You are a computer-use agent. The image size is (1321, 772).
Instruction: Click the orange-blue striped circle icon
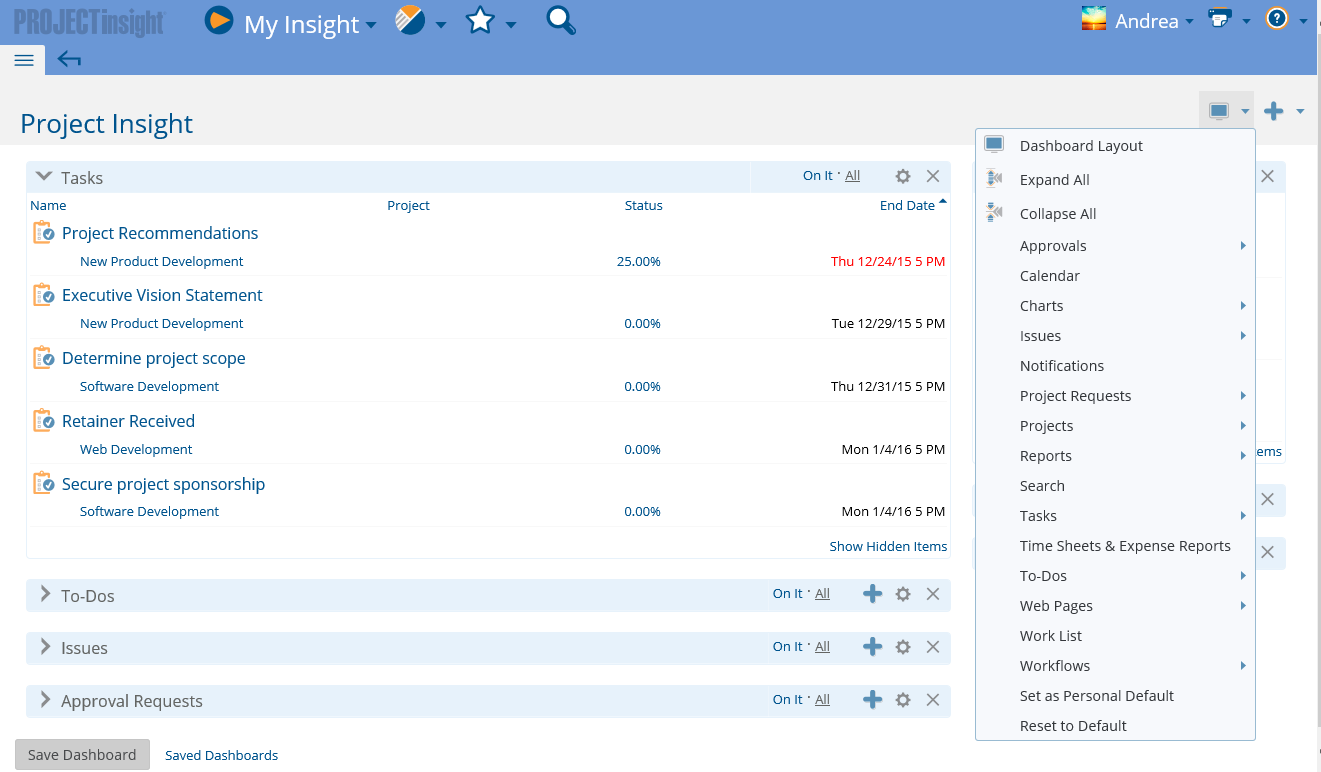pos(410,20)
